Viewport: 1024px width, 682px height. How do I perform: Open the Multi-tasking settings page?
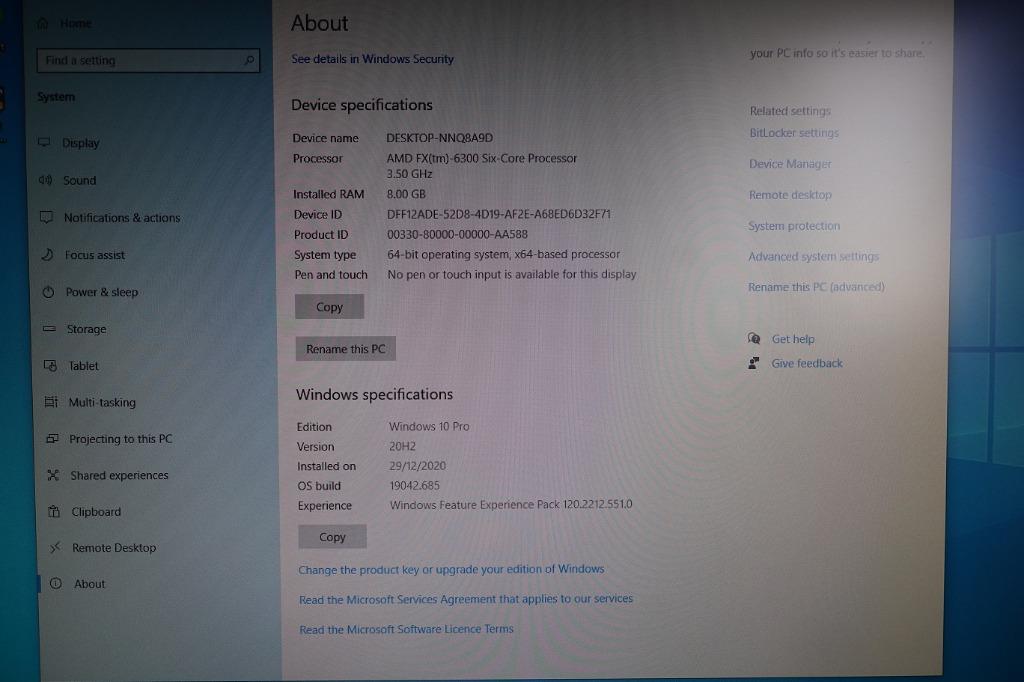coord(102,402)
